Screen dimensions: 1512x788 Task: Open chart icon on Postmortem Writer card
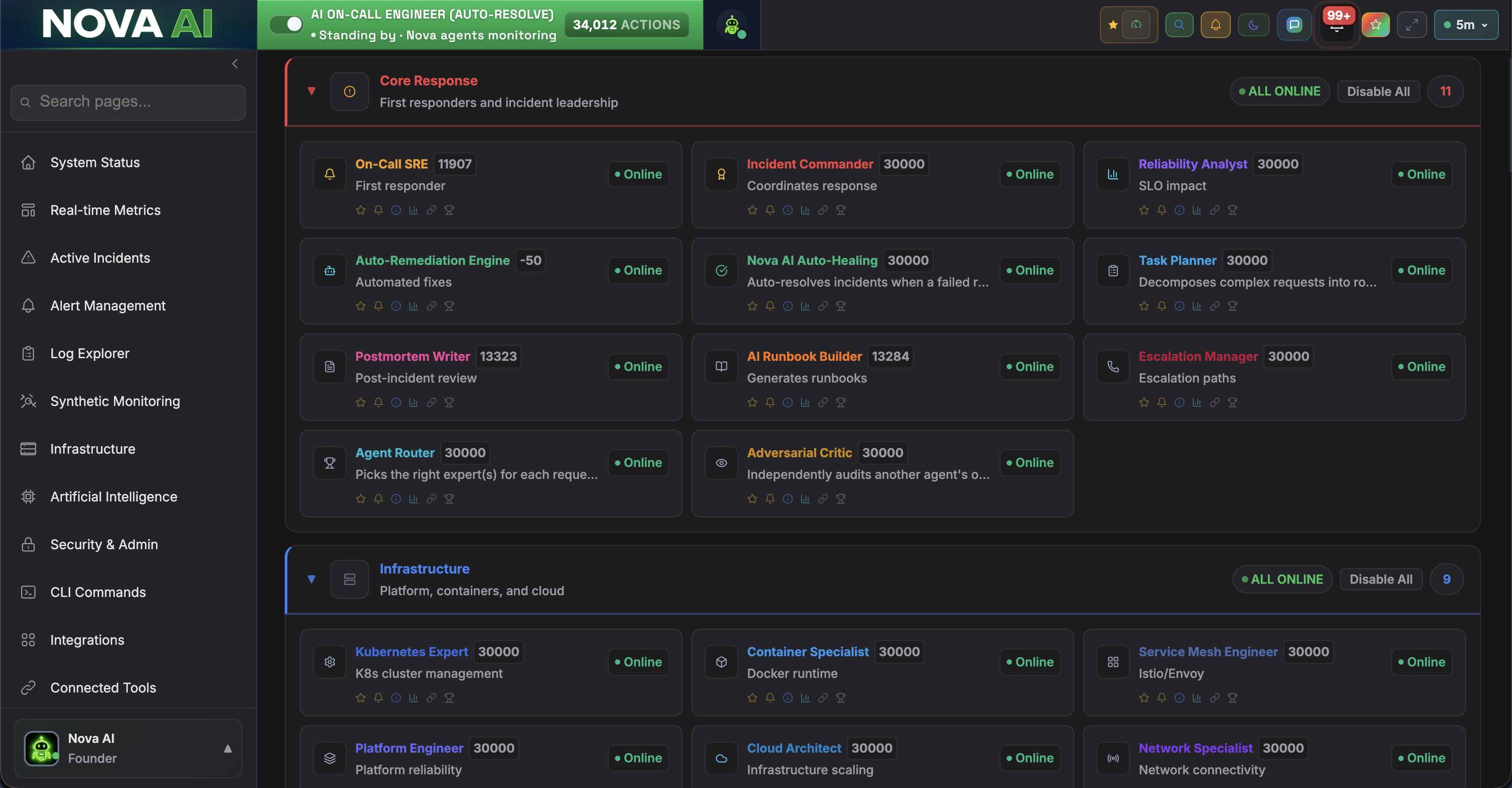[413, 402]
